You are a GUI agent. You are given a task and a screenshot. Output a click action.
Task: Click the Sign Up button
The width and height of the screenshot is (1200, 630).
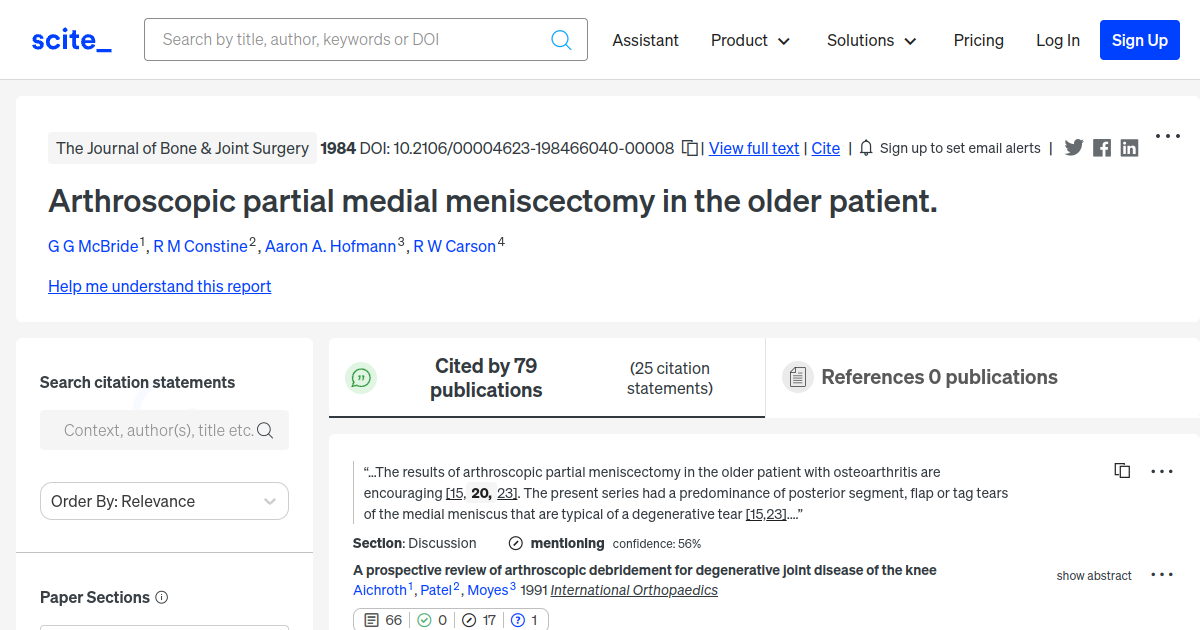click(x=1139, y=40)
